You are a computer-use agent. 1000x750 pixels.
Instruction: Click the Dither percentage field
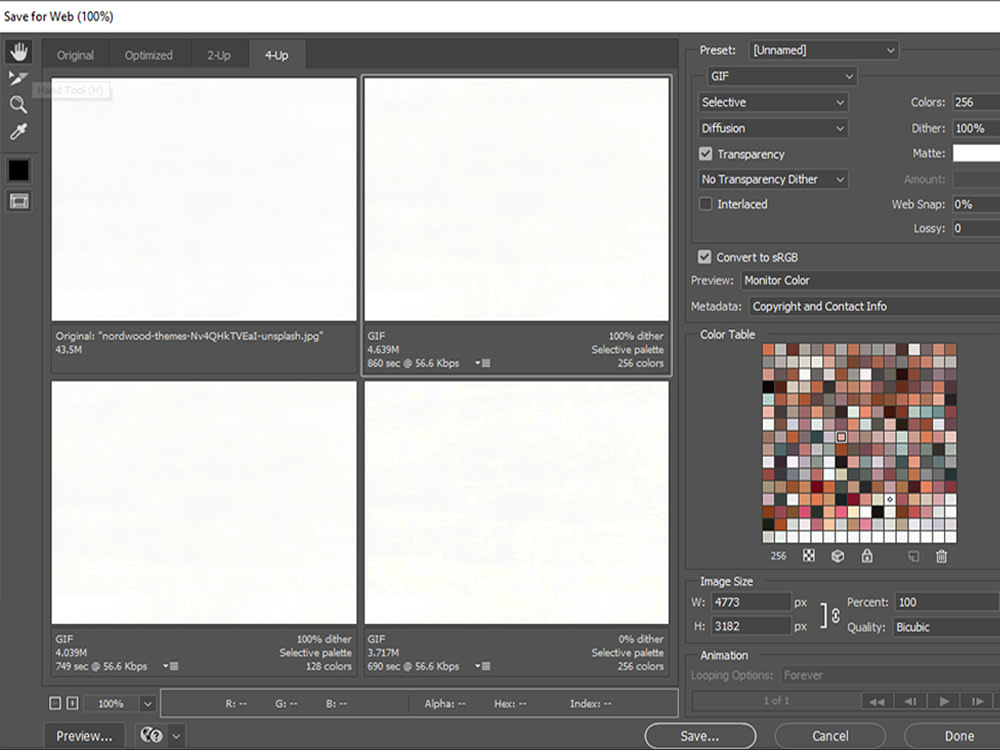pos(976,128)
